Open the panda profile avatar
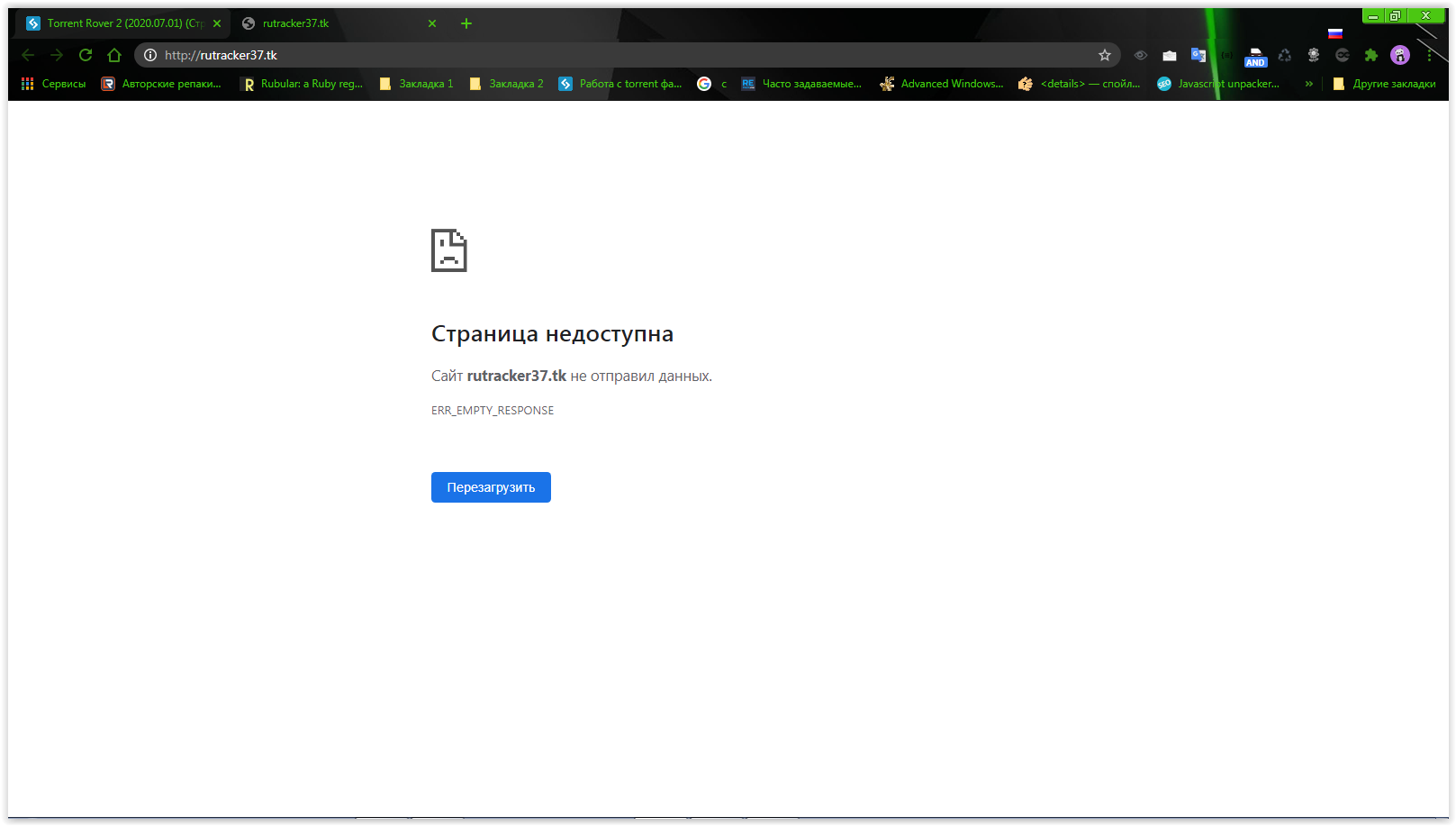Screen dimensions: 1456x826 1400,55
